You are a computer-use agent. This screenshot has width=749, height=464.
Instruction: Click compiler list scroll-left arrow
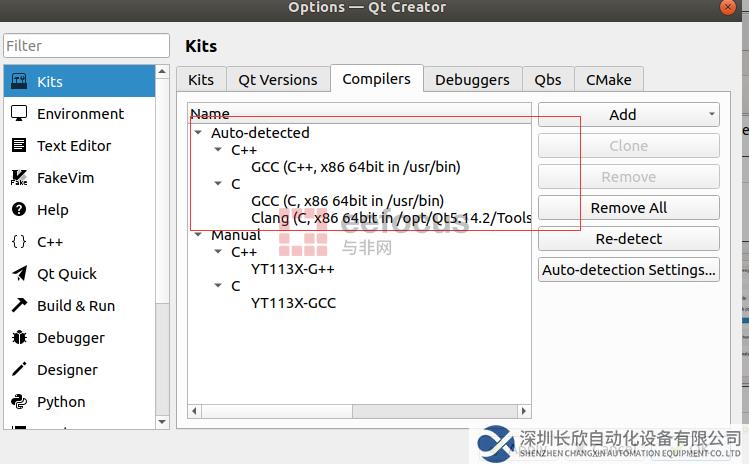coord(194,411)
